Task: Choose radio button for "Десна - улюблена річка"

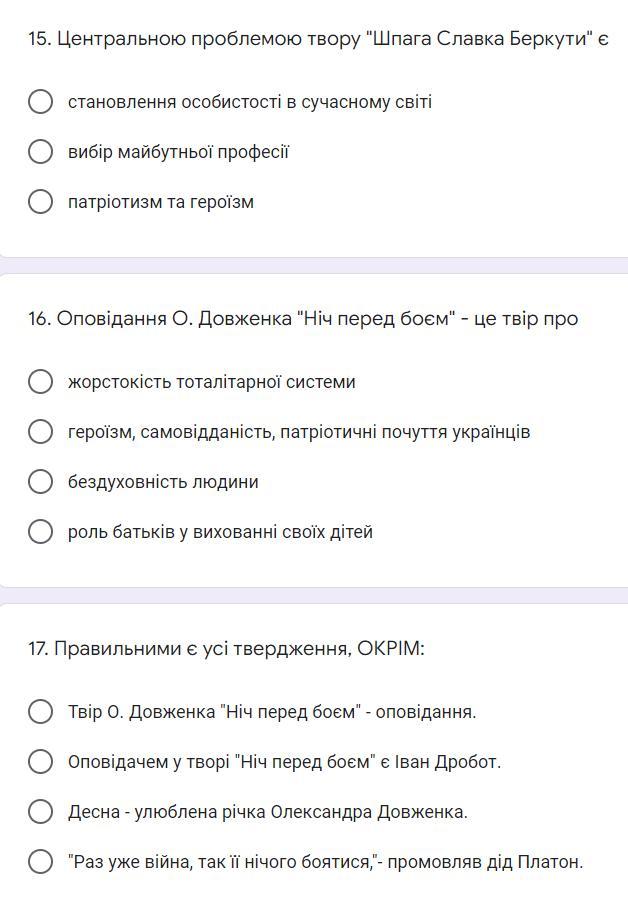Action: click(x=40, y=812)
